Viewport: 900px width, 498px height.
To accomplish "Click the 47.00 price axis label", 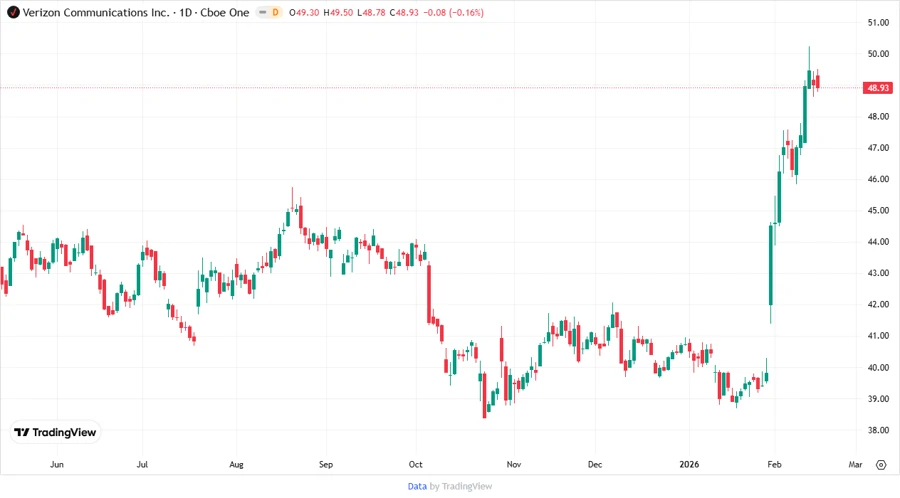I will [878, 147].
